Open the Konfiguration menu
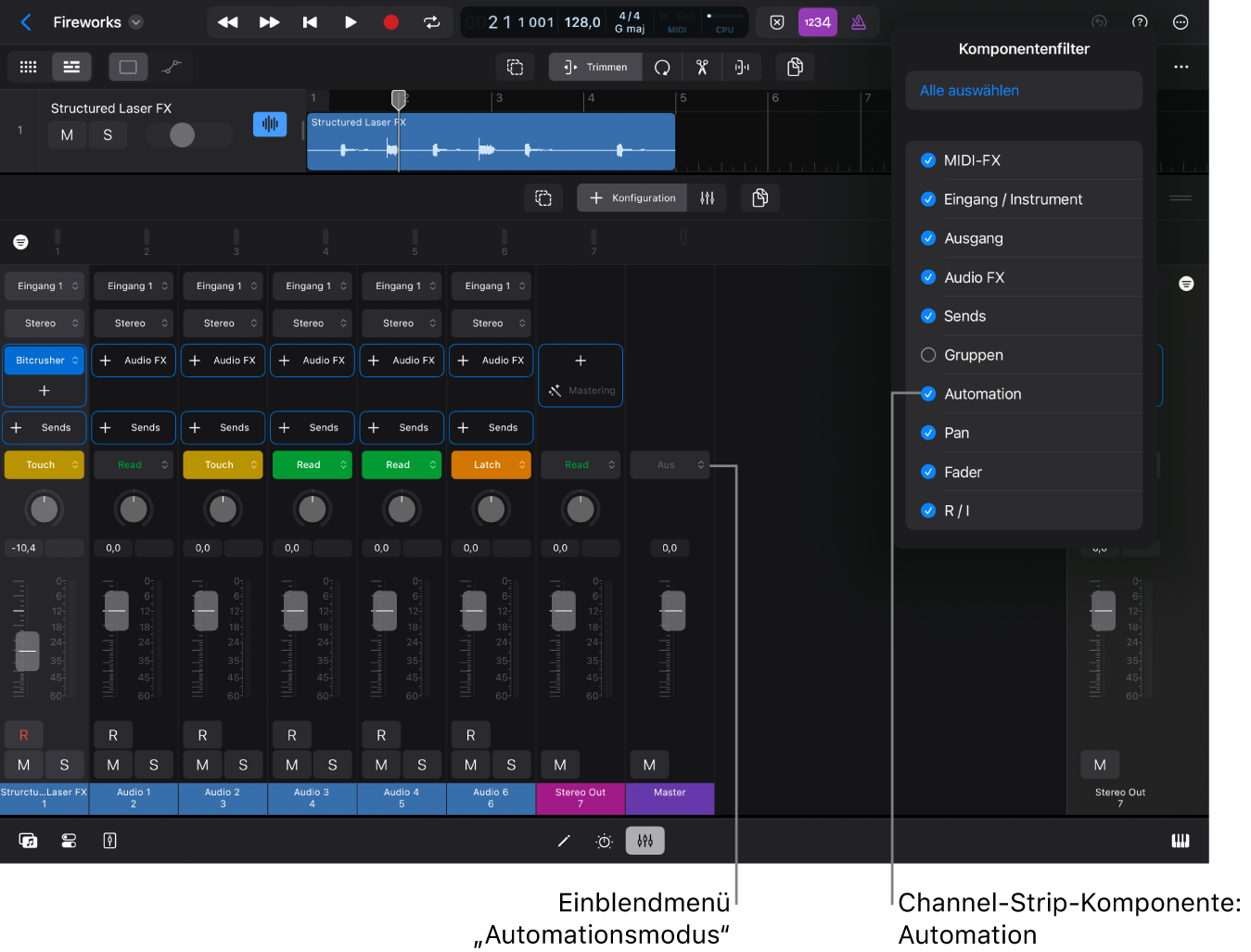 click(x=632, y=197)
